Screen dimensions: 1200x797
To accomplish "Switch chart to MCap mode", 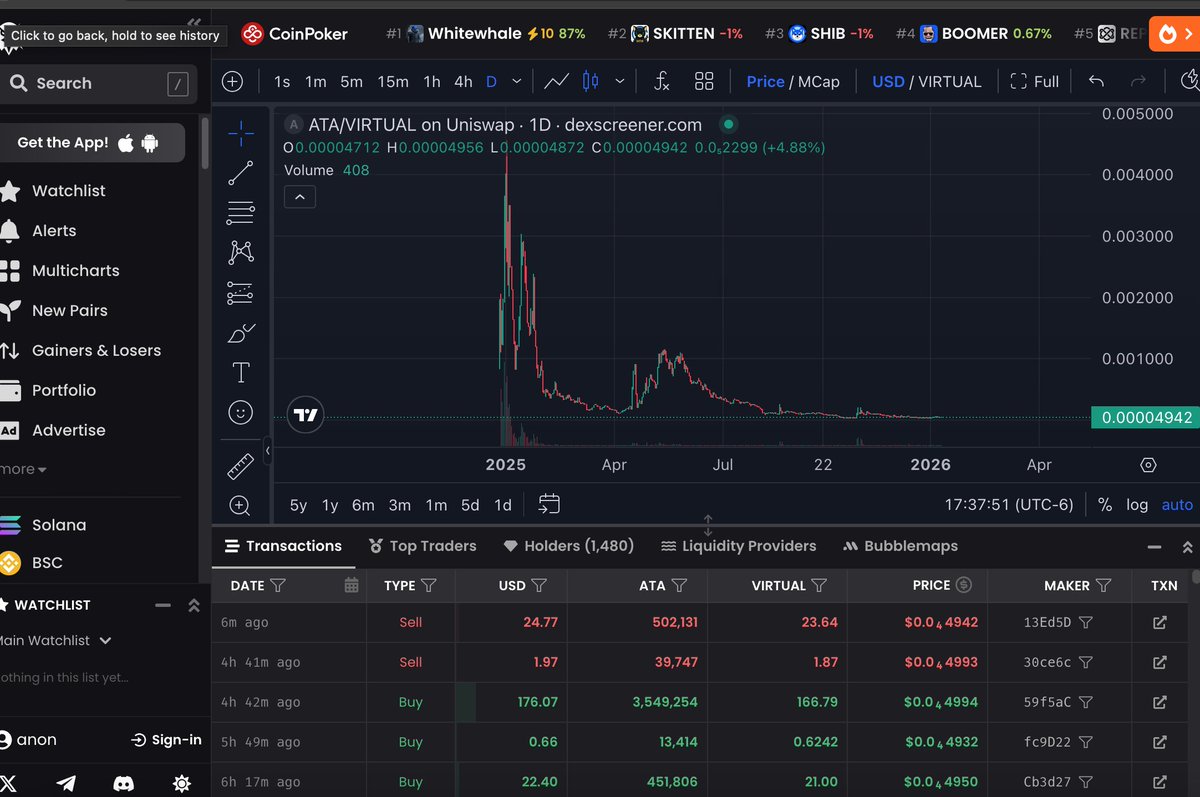I will click(x=819, y=81).
